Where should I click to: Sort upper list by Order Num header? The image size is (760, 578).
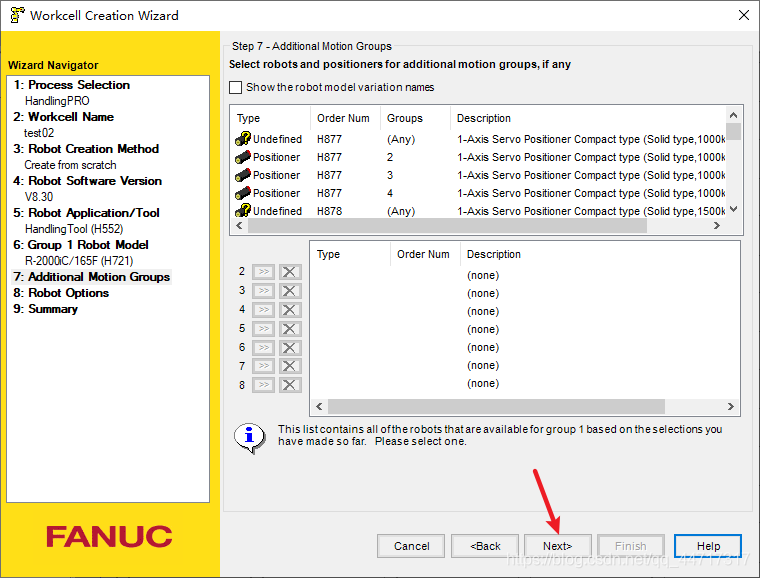(345, 118)
